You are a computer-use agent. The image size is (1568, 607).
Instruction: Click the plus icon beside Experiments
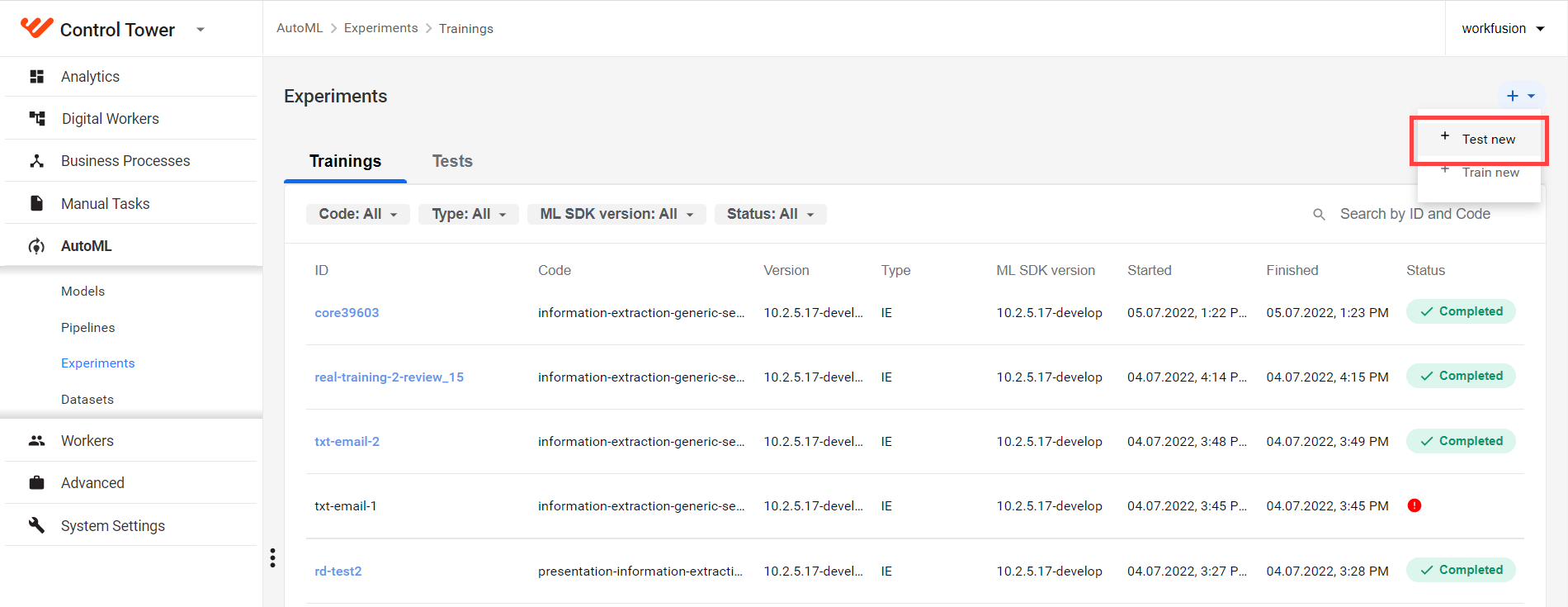pos(1513,96)
